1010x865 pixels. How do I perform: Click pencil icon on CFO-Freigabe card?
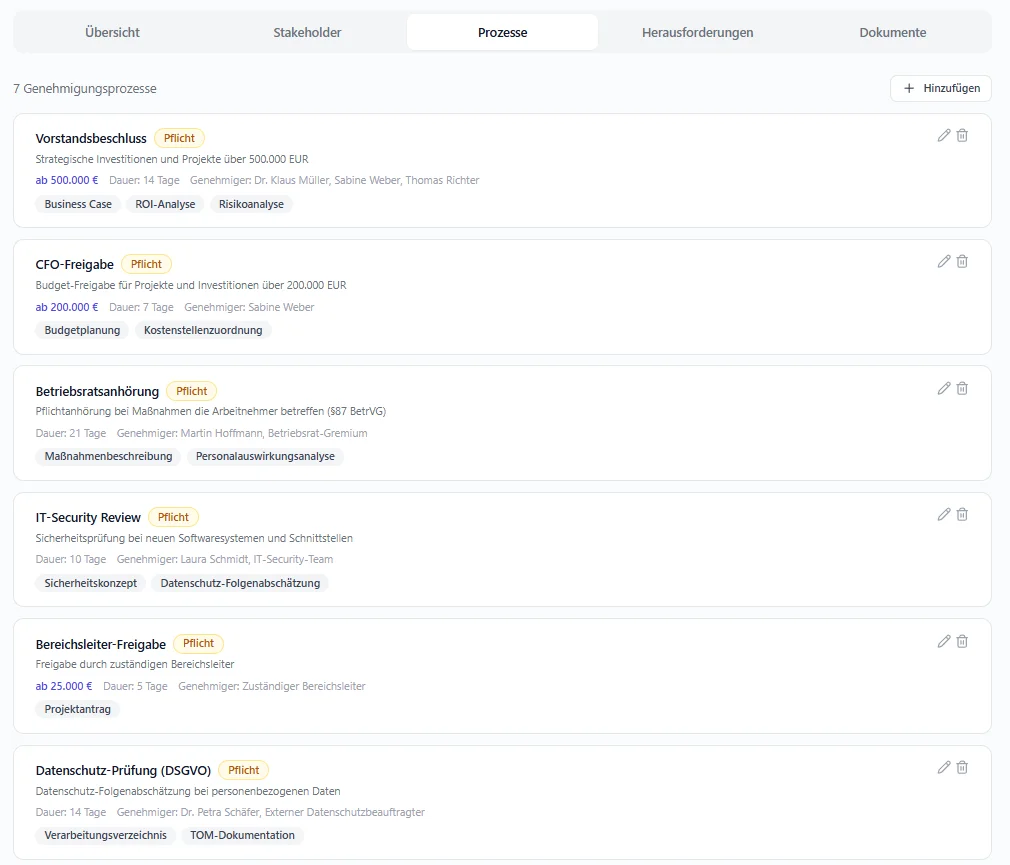943,261
